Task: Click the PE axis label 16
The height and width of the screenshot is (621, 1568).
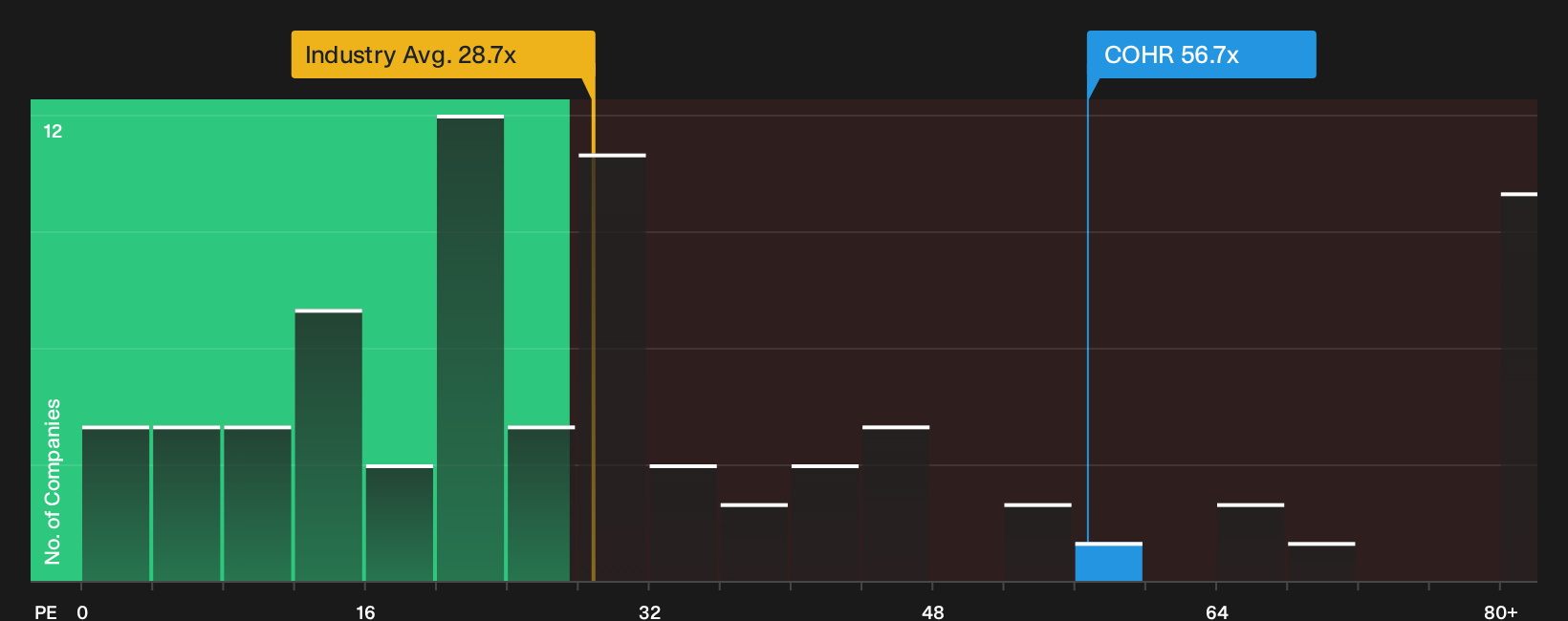Action: pos(365,611)
